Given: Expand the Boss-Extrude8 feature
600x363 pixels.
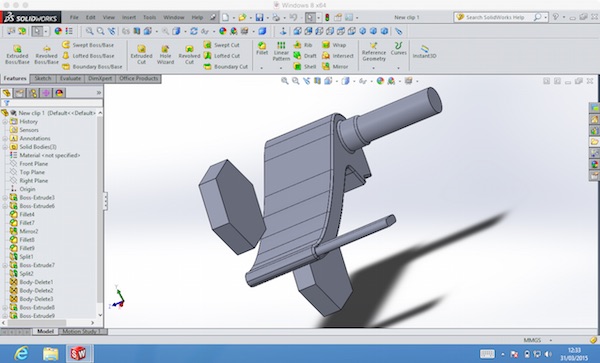Looking at the screenshot, I should click(x=5, y=308).
